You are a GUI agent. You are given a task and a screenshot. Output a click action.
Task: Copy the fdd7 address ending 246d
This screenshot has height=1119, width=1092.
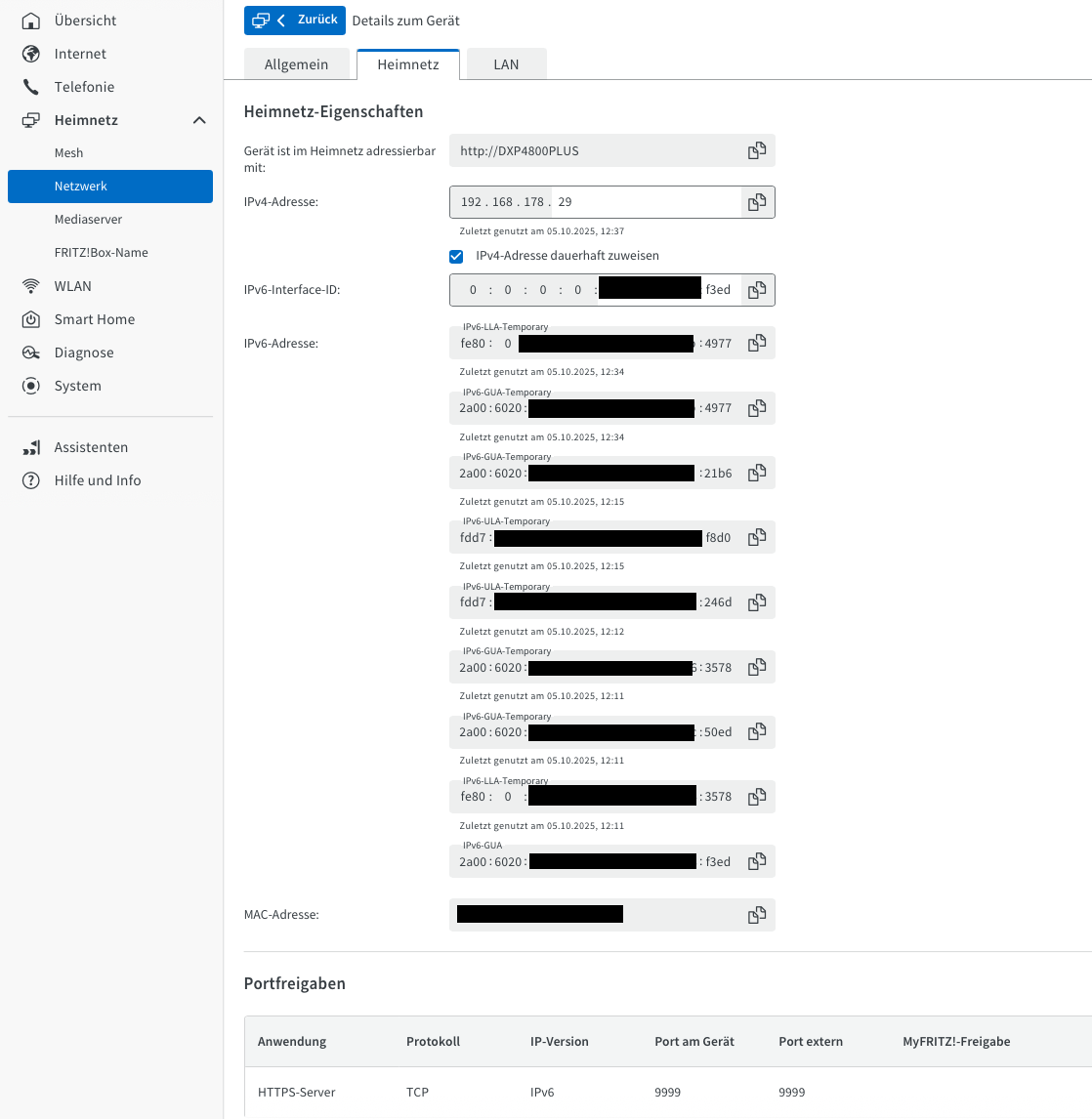757,602
